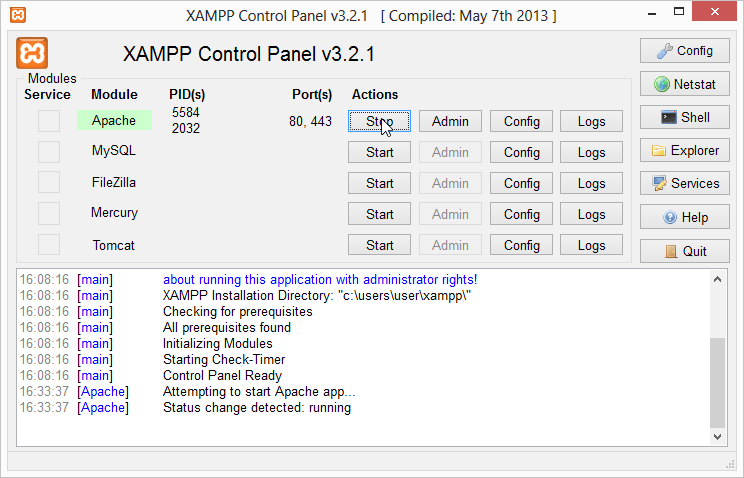The height and width of the screenshot is (478, 744).
Task: Open the Help button
Action: coord(685,217)
